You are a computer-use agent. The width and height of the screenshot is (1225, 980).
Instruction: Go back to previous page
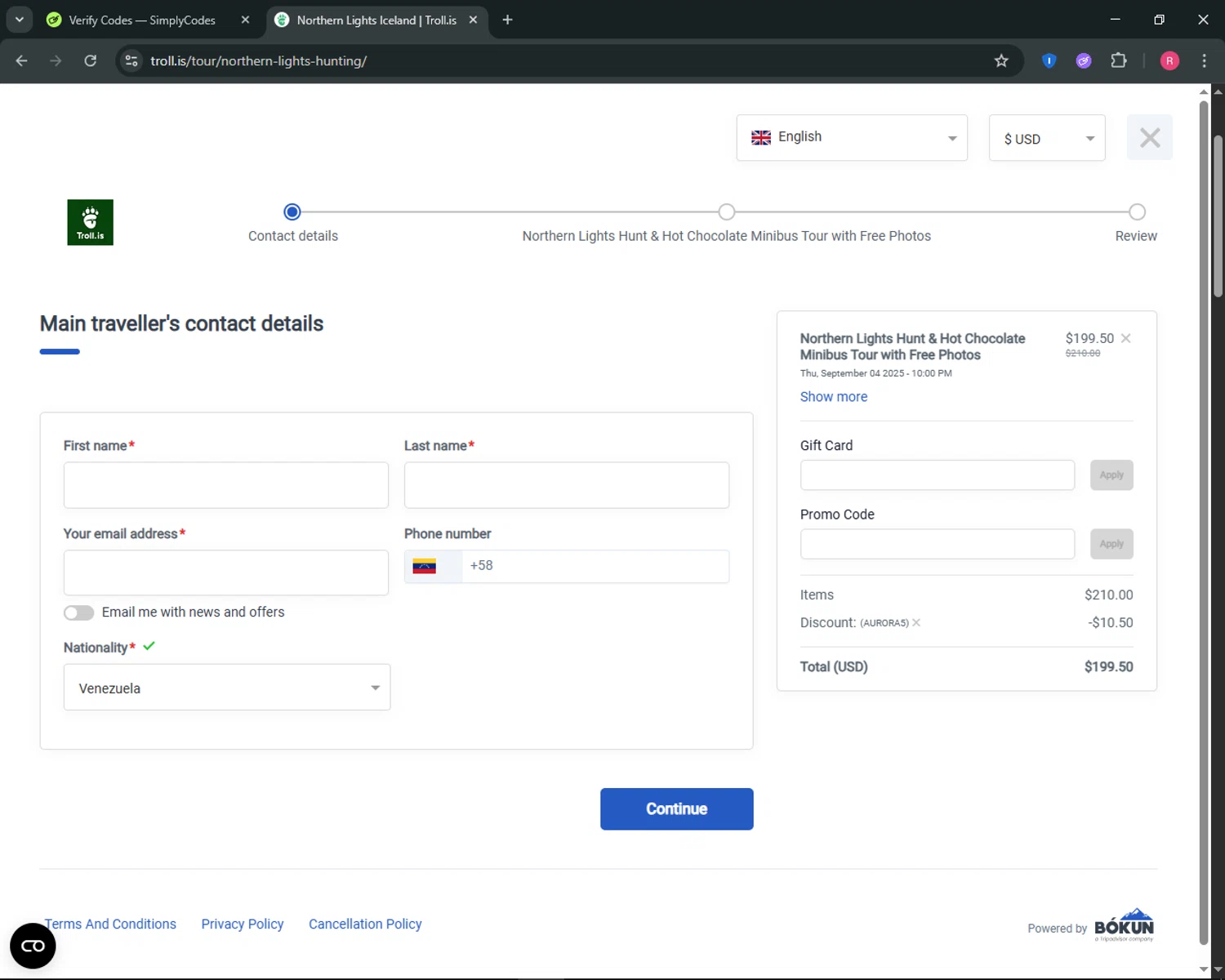(x=22, y=60)
